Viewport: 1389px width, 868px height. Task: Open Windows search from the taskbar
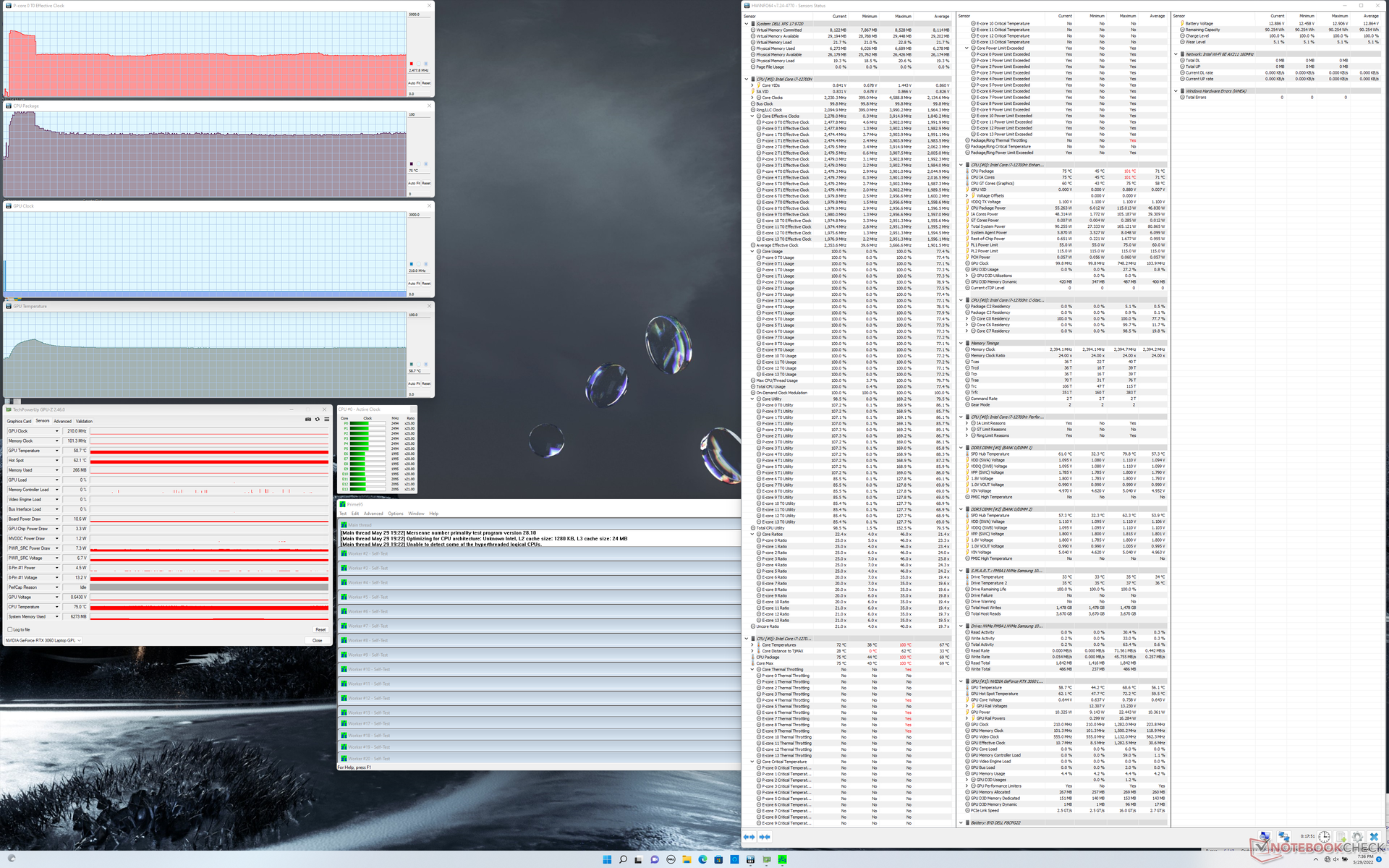[623, 859]
